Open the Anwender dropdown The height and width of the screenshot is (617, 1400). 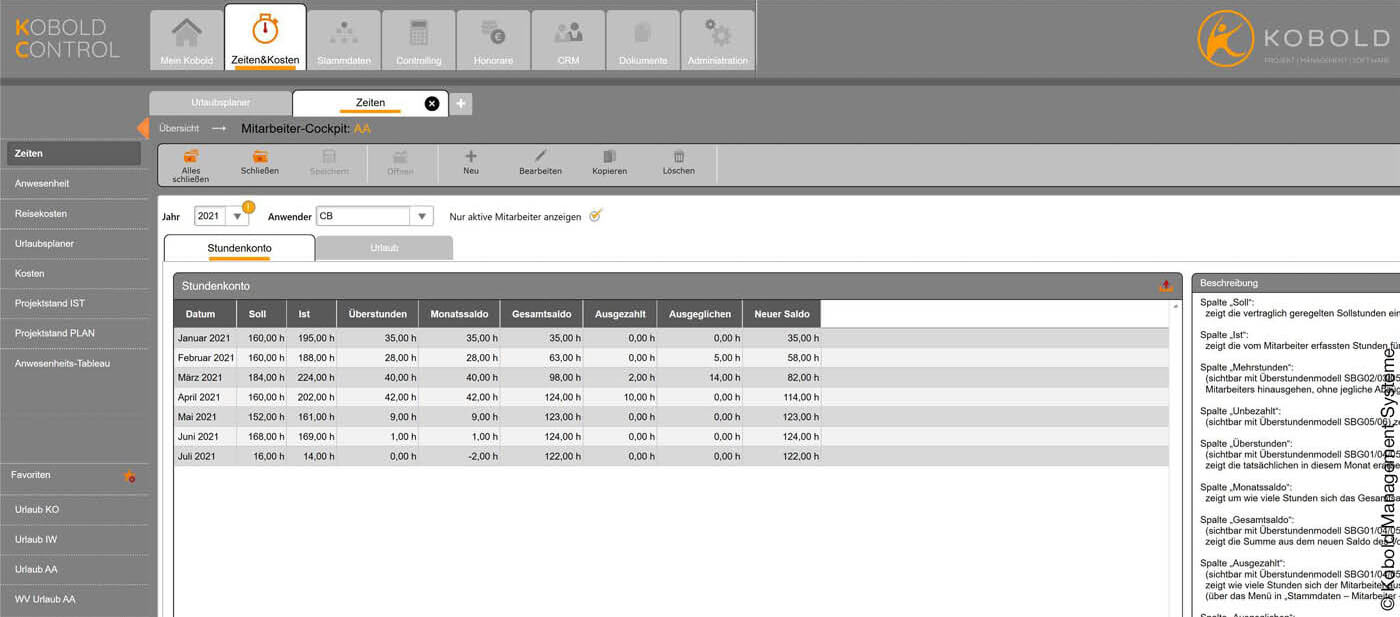pos(422,215)
